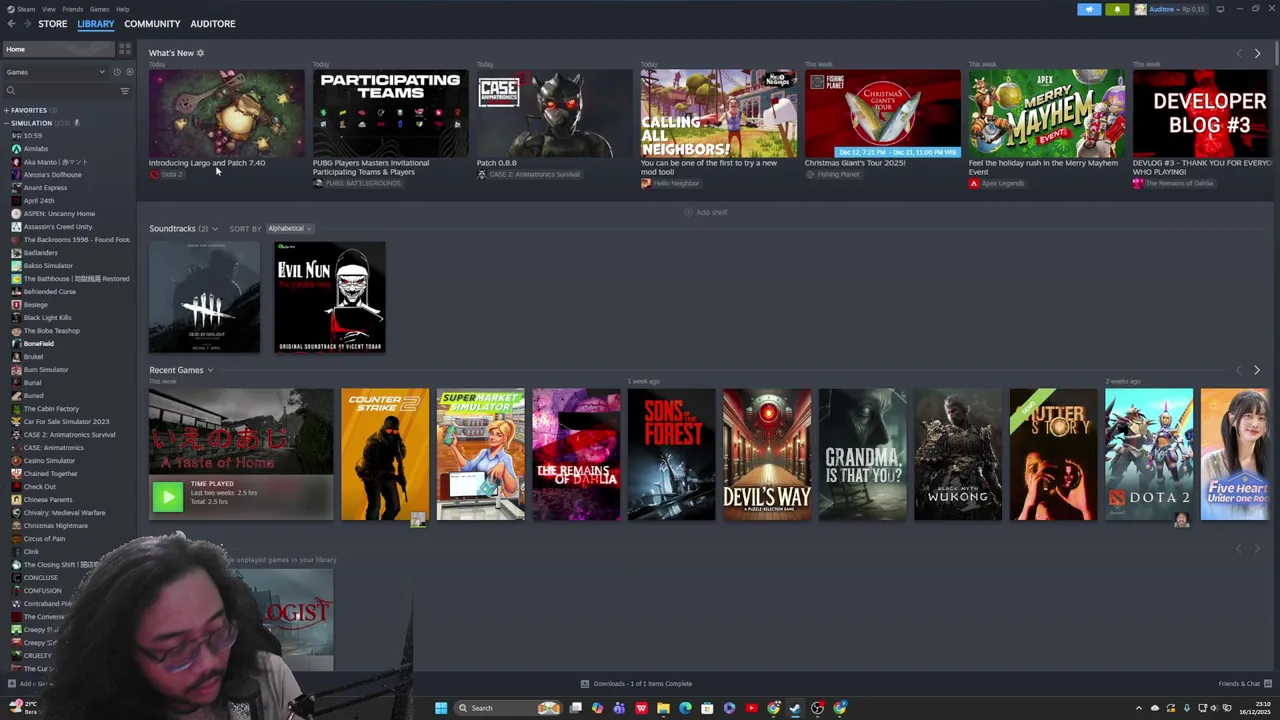Viewport: 1280px width, 720px height.
Task: Expand the Soundtracks shelf dropdown
Action: pos(214,229)
